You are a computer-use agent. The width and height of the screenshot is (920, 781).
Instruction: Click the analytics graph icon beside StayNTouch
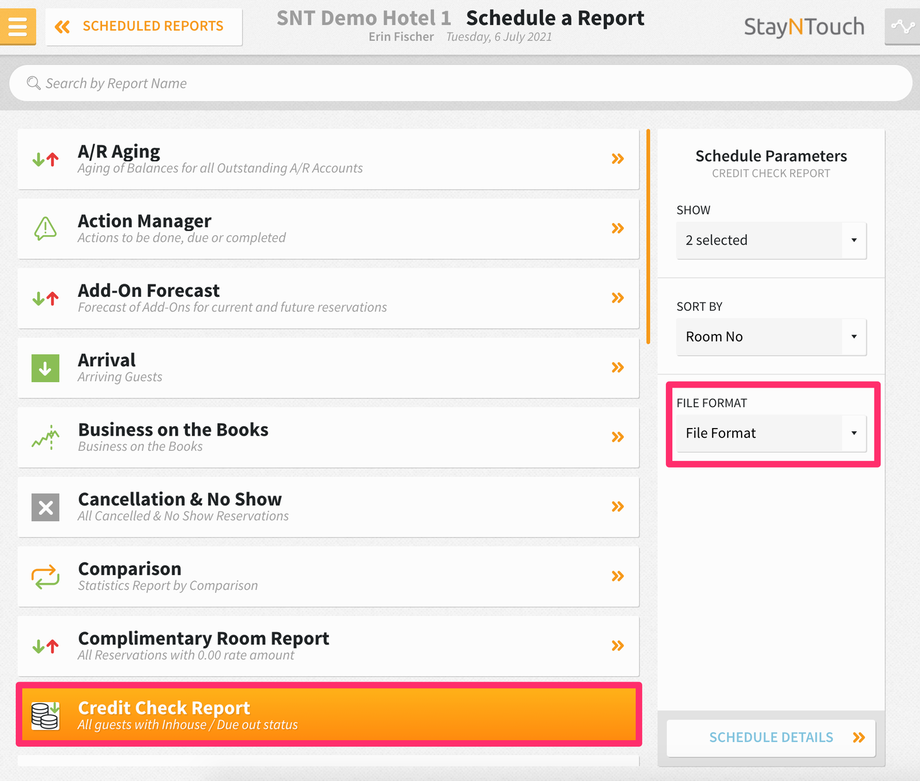coord(902,26)
